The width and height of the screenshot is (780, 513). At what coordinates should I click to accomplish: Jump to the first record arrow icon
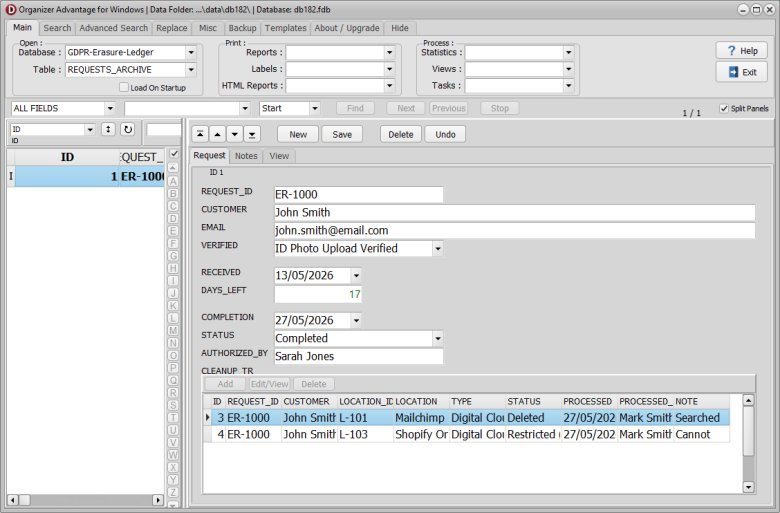200,134
